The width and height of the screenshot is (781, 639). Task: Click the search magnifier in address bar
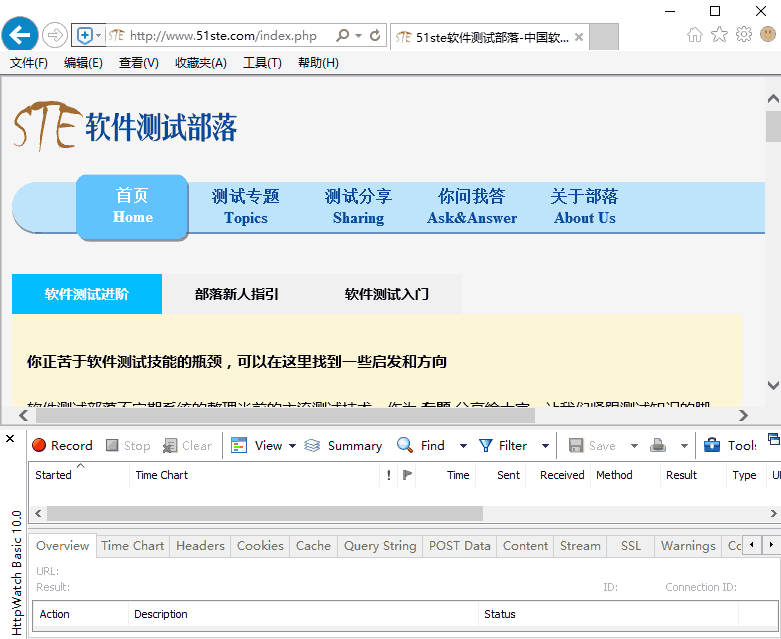(343, 35)
